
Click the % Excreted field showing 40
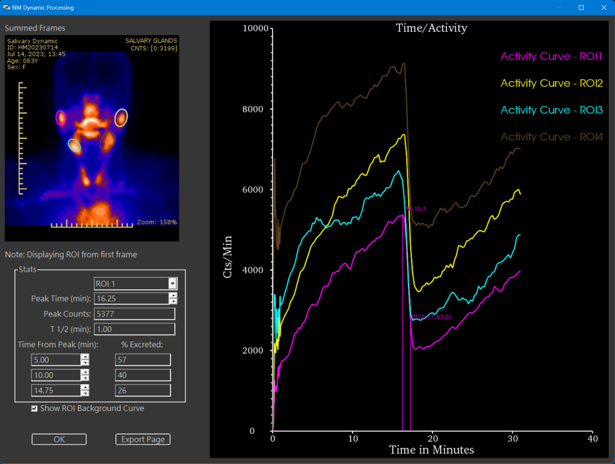pos(143,375)
